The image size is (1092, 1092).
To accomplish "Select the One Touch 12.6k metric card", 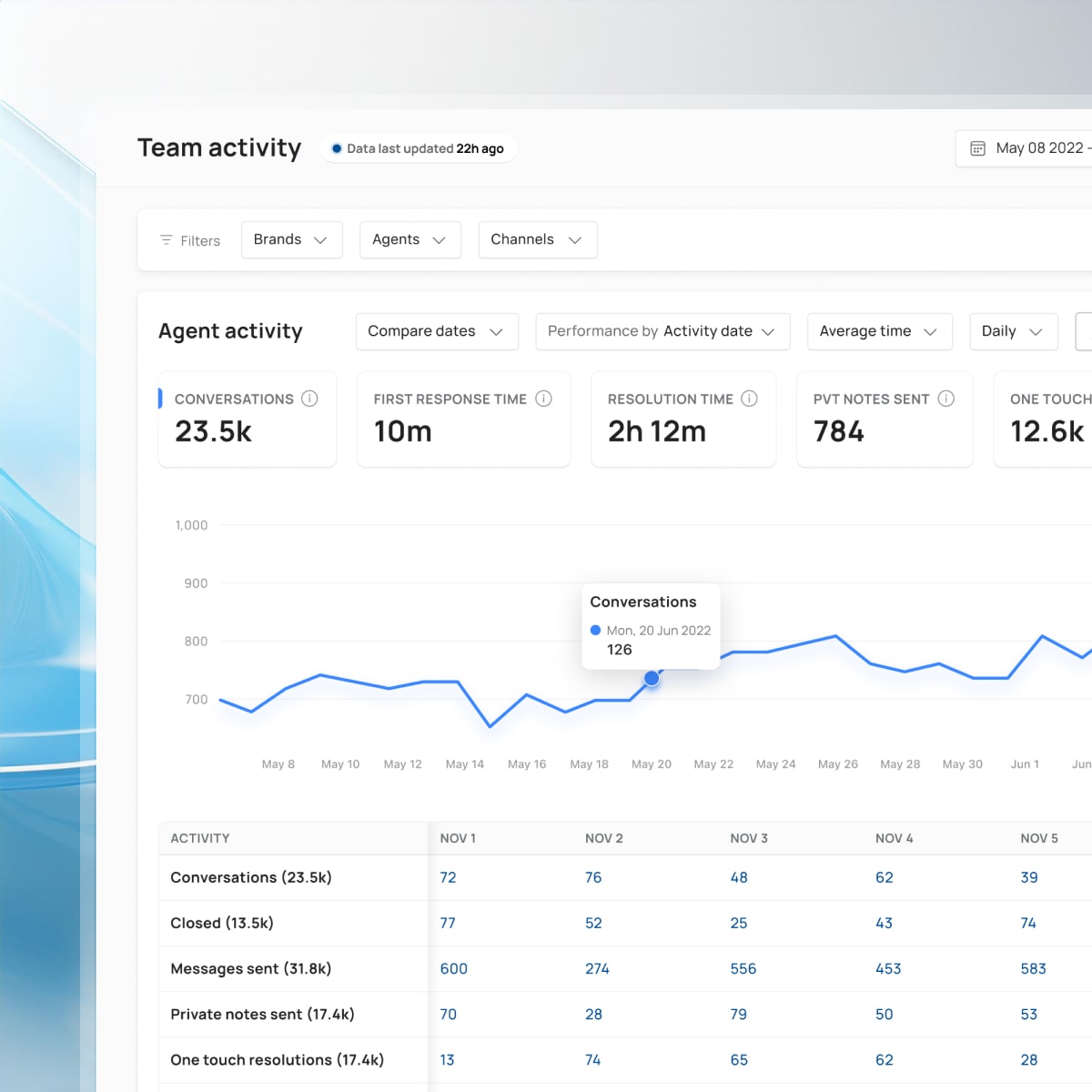I will click(1044, 419).
